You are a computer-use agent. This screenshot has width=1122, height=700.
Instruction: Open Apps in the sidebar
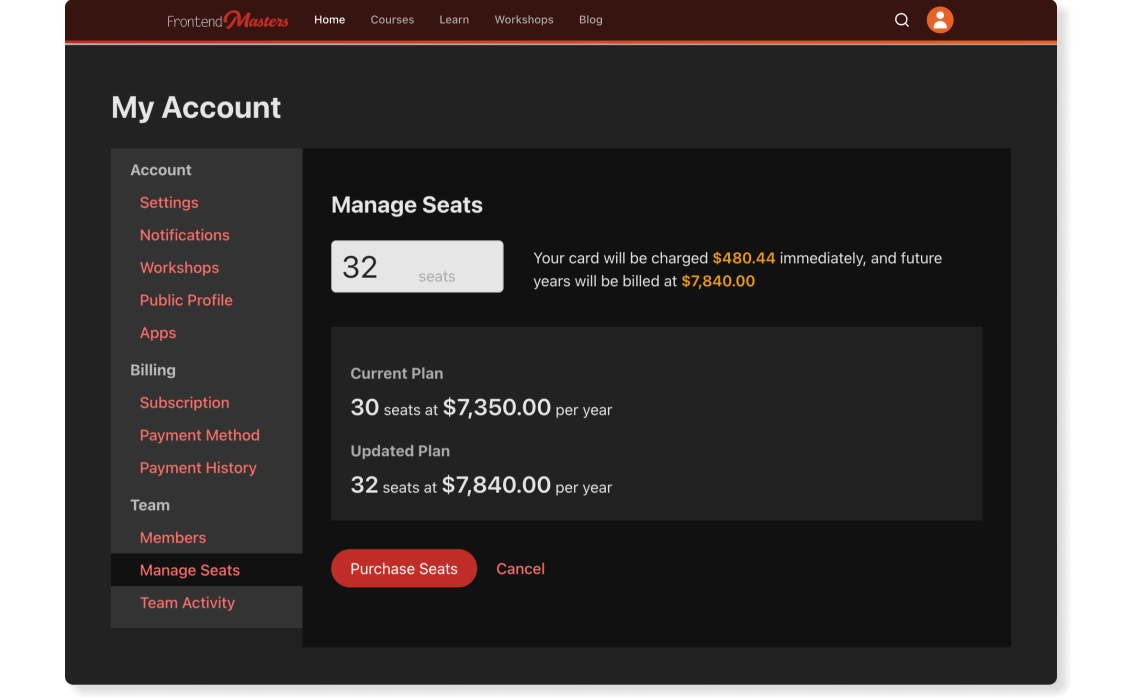click(158, 333)
